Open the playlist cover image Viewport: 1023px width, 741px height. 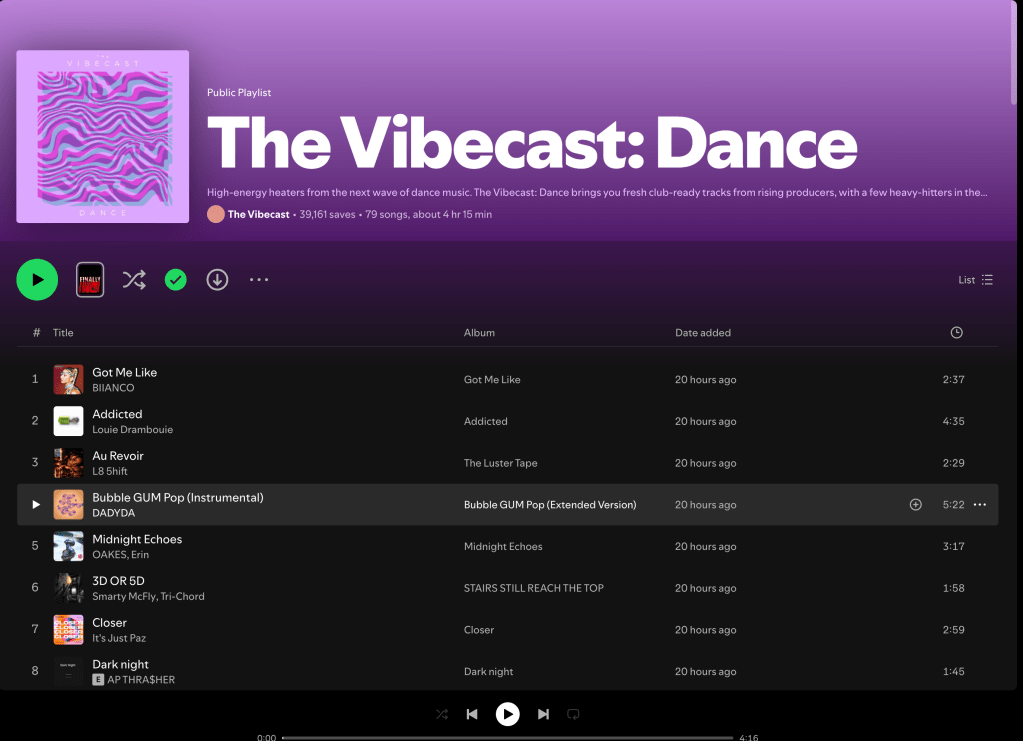pos(102,136)
